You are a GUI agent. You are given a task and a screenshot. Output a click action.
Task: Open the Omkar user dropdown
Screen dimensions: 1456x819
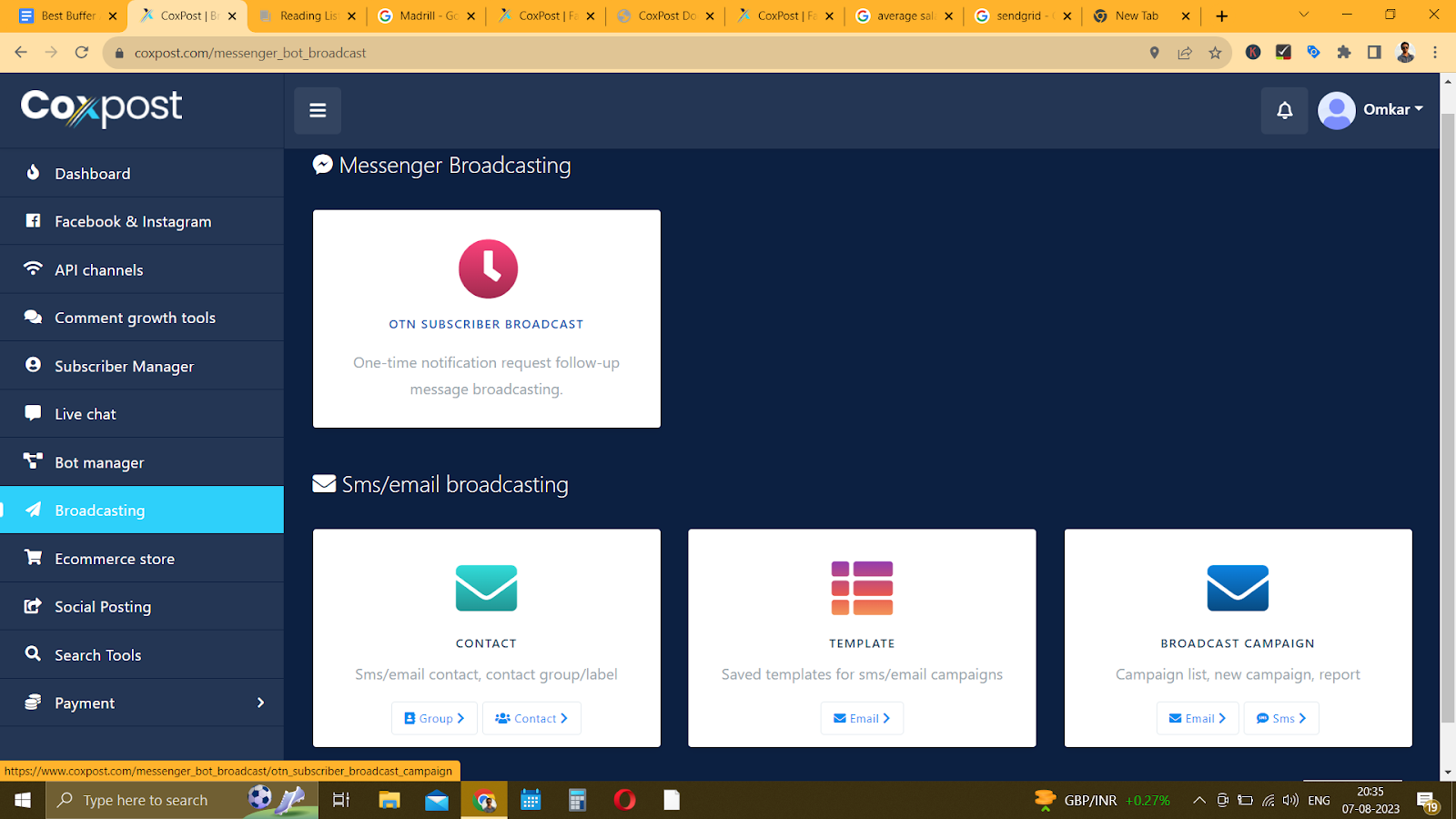point(1370,110)
